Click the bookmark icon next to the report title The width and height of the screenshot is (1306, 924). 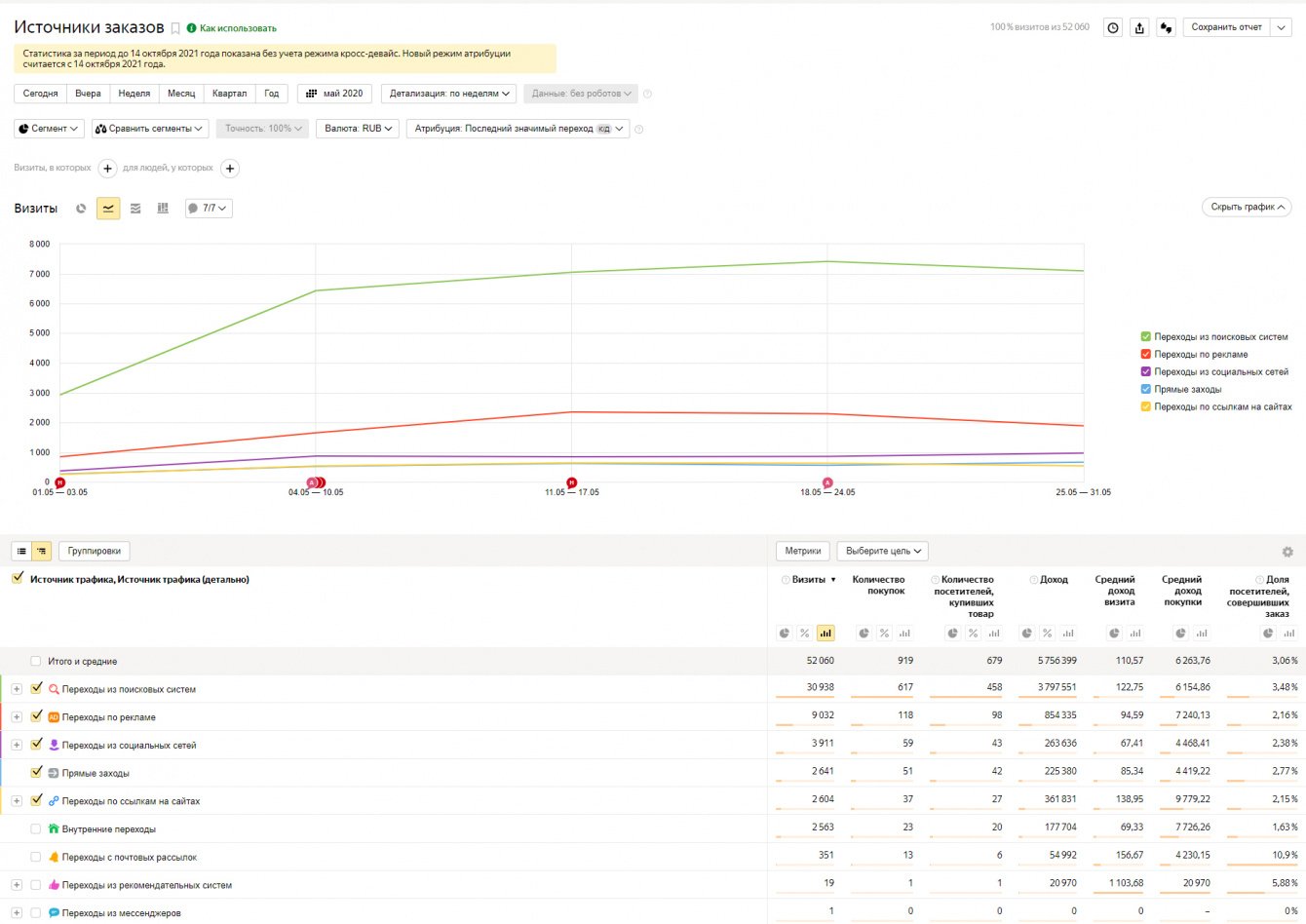tap(175, 28)
